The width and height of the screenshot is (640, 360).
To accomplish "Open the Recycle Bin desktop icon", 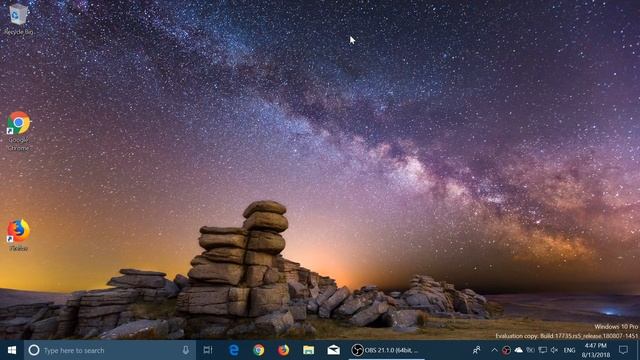I will tap(18, 18).
